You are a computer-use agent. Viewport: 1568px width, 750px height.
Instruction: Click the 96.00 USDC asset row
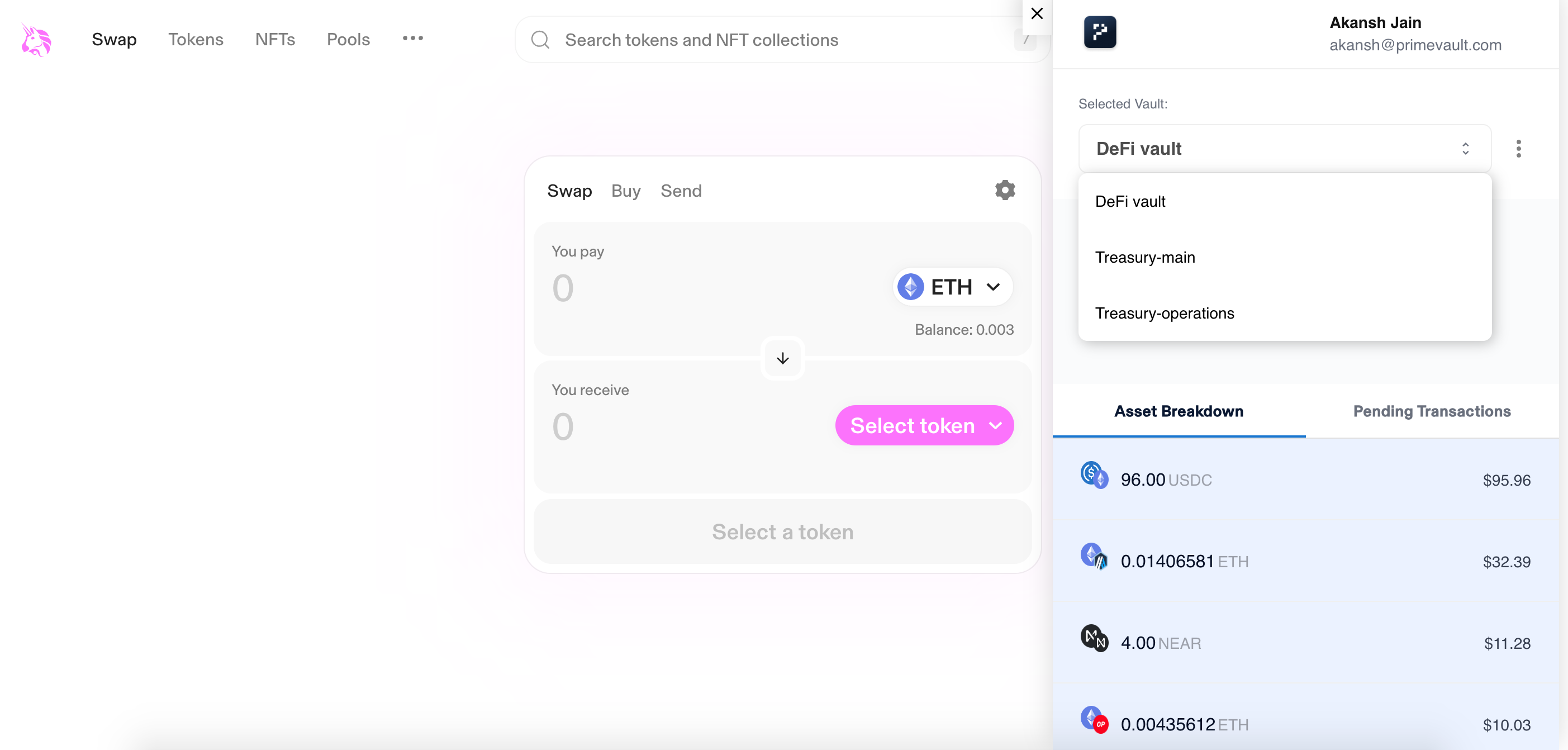[x=1305, y=480]
